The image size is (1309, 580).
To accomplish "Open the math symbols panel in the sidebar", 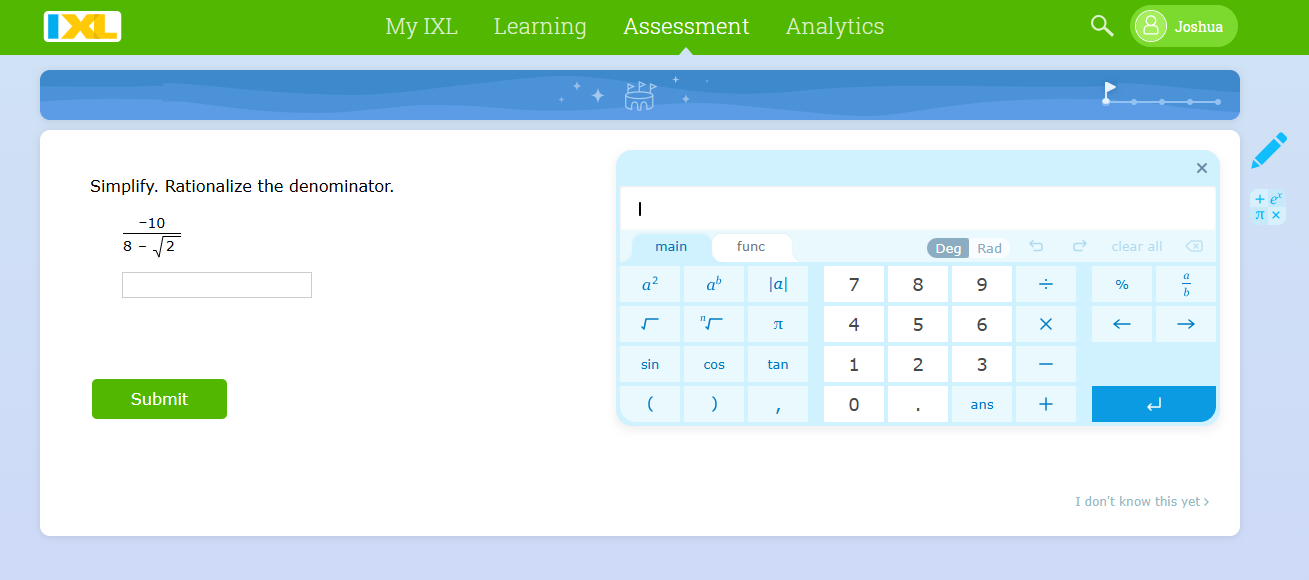I will tap(1266, 205).
